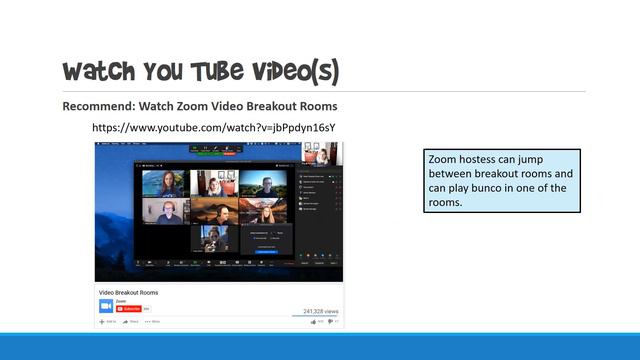Click the thumbs-up like icon

(313, 322)
